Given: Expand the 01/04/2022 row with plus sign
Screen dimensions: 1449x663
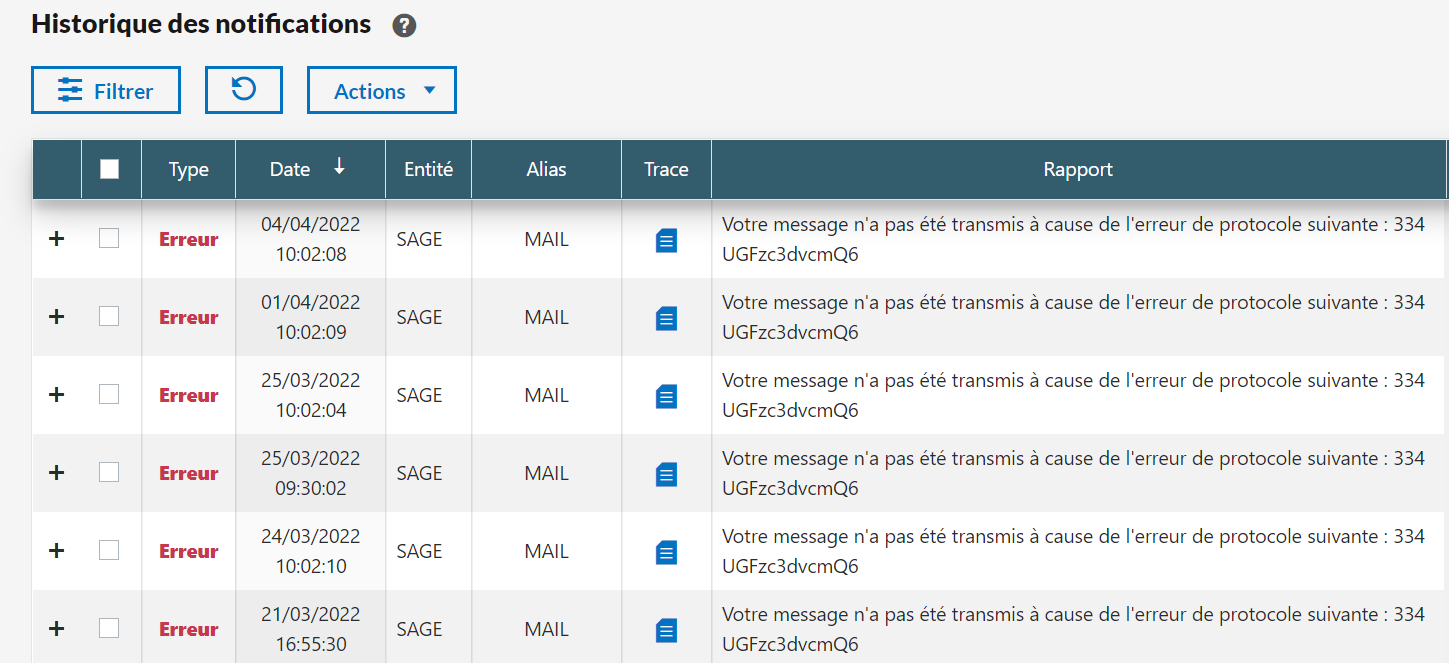Looking at the screenshot, I should [57, 317].
